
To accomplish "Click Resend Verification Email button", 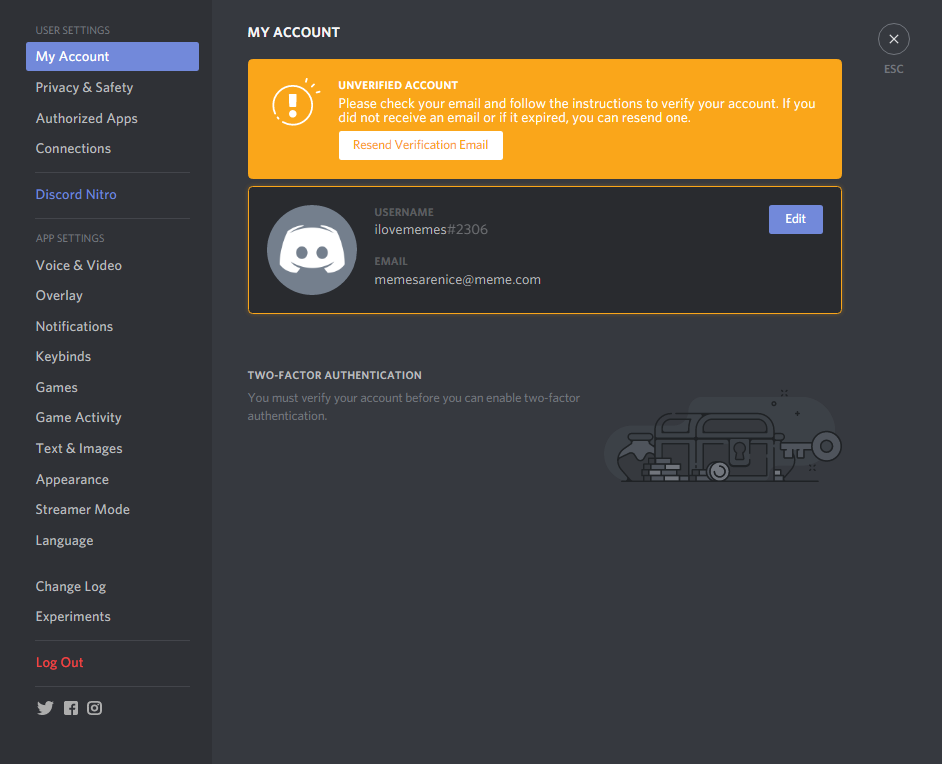I will pyautogui.click(x=421, y=145).
